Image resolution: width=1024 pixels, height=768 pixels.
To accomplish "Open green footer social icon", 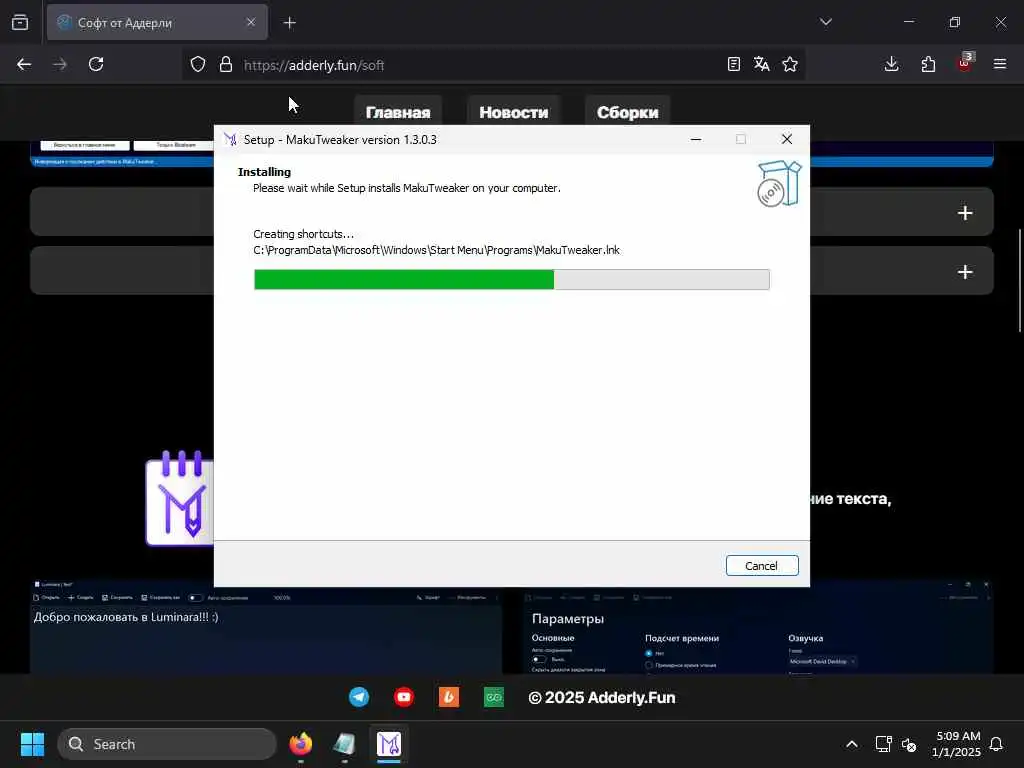I will pos(494,697).
